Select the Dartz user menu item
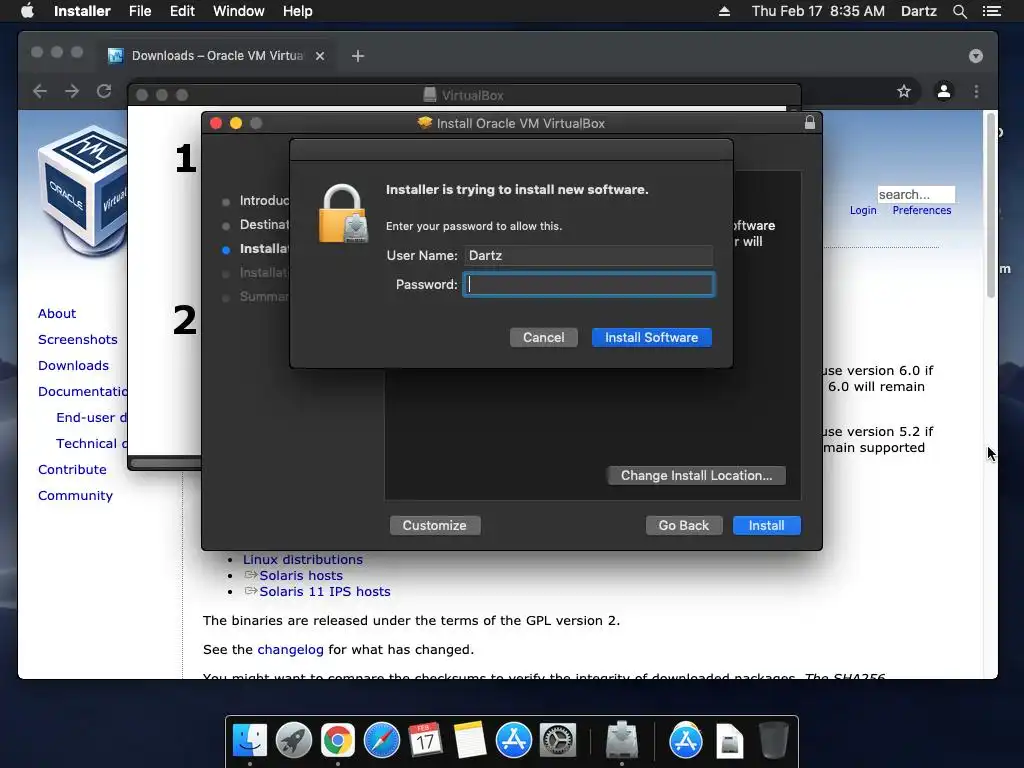Screen dimensions: 1024x768 (x=918, y=11)
